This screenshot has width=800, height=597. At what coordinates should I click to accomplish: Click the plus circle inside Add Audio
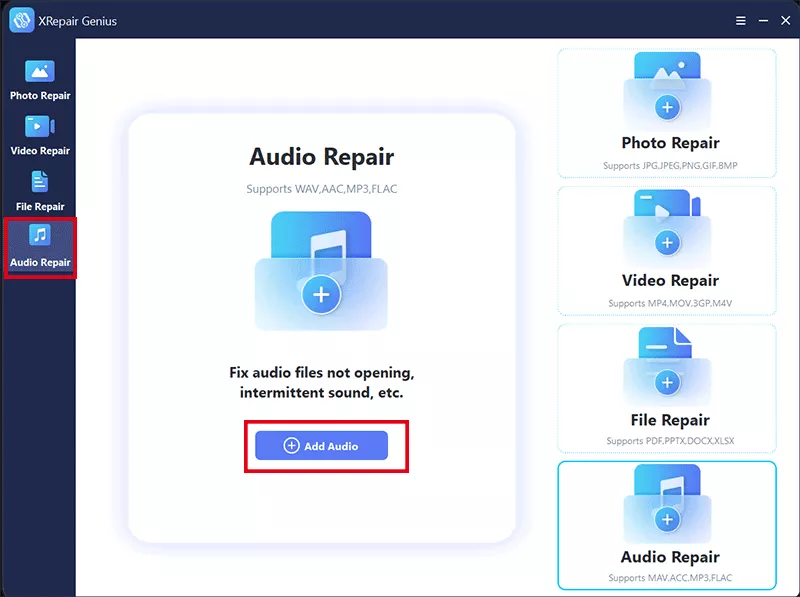(291, 445)
